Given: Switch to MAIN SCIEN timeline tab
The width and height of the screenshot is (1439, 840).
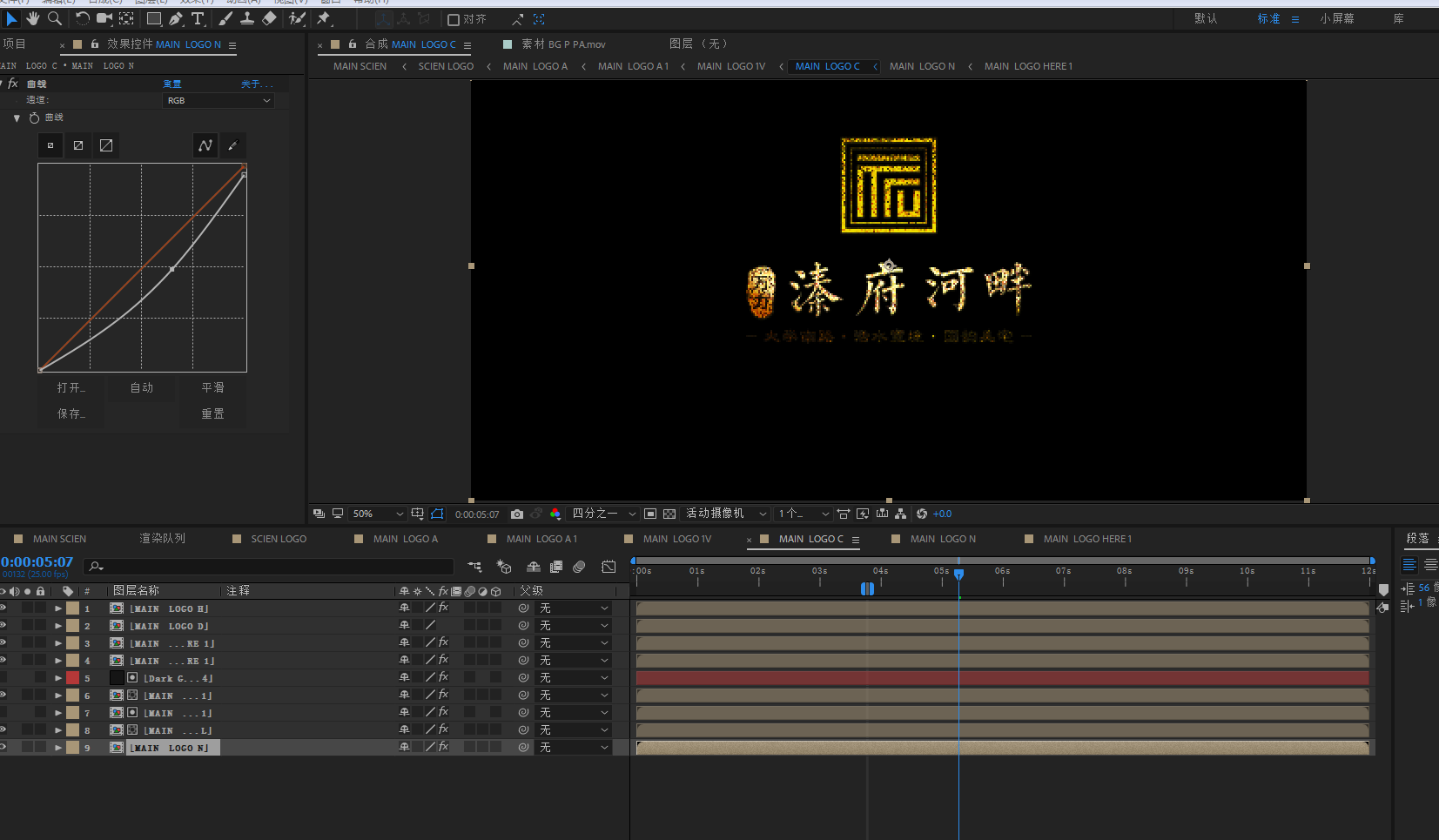Looking at the screenshot, I should (x=59, y=539).
